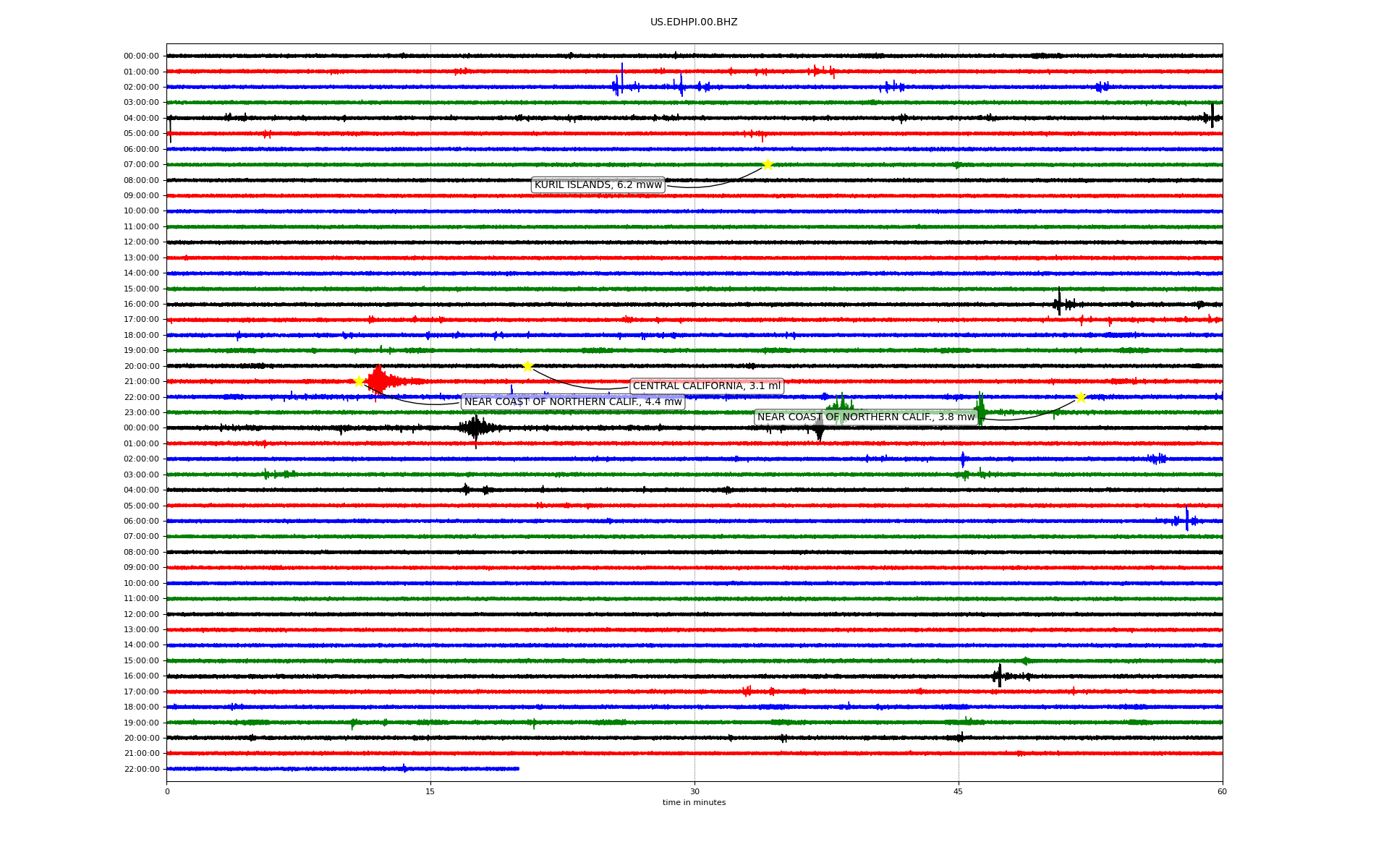This screenshot has height=868, width=1389.
Task: Click the large red seismic burst at 21:00:00
Action: [378, 380]
